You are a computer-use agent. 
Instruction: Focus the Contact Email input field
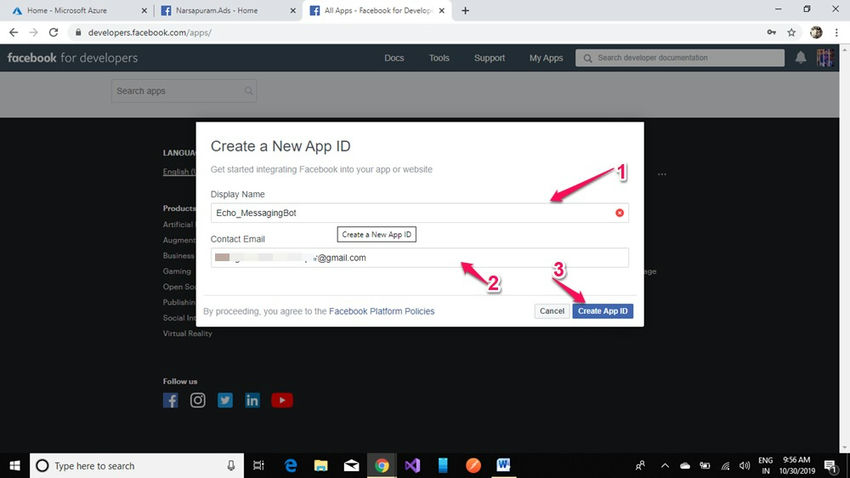tap(420, 257)
